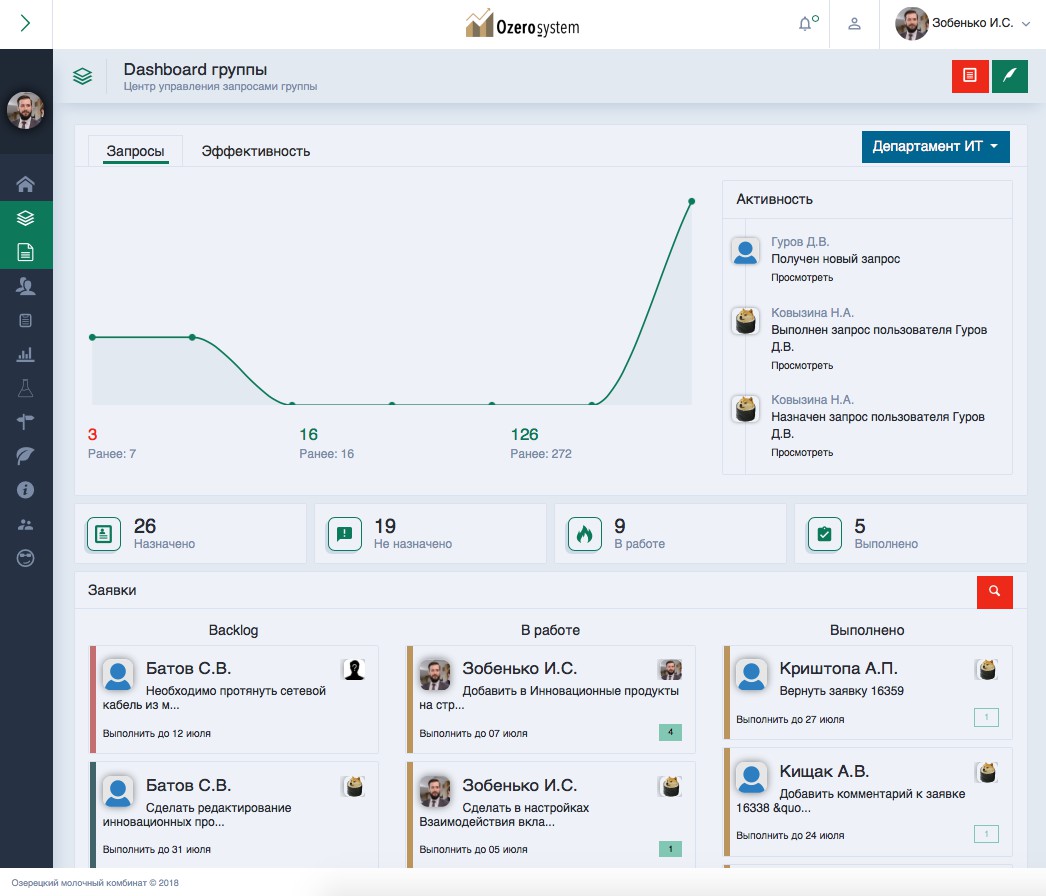
Task: Select the layers icon in the sidebar
Action: pyautogui.click(x=25, y=218)
